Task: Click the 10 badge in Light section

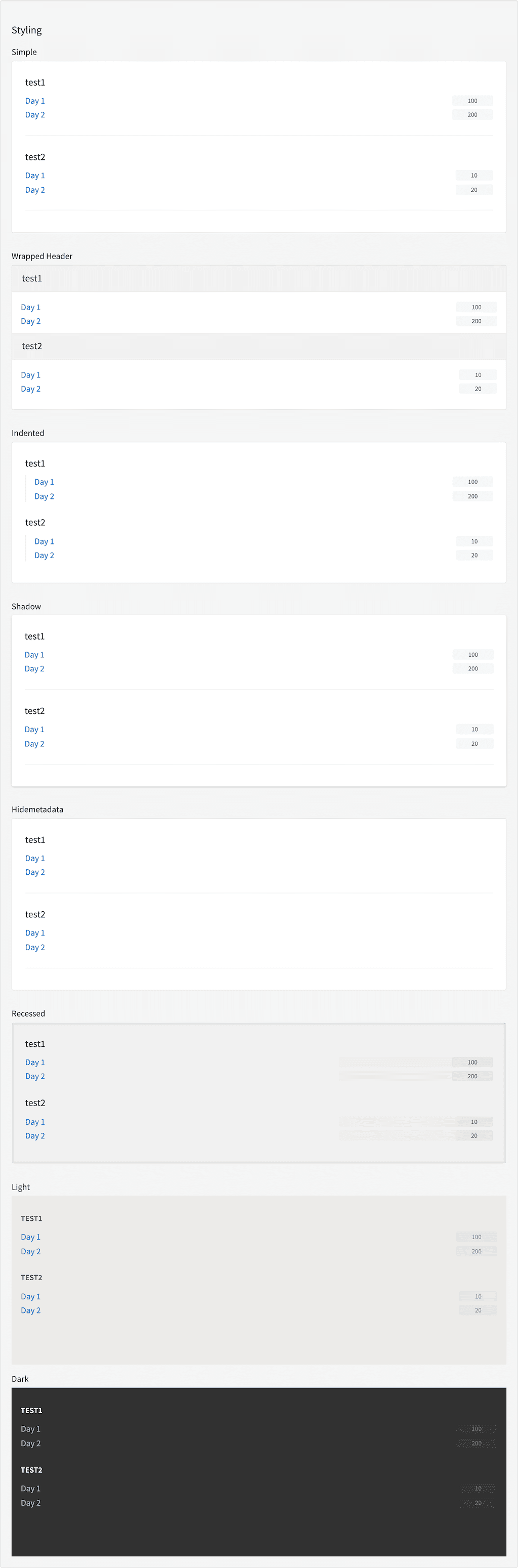Action: point(478,1296)
